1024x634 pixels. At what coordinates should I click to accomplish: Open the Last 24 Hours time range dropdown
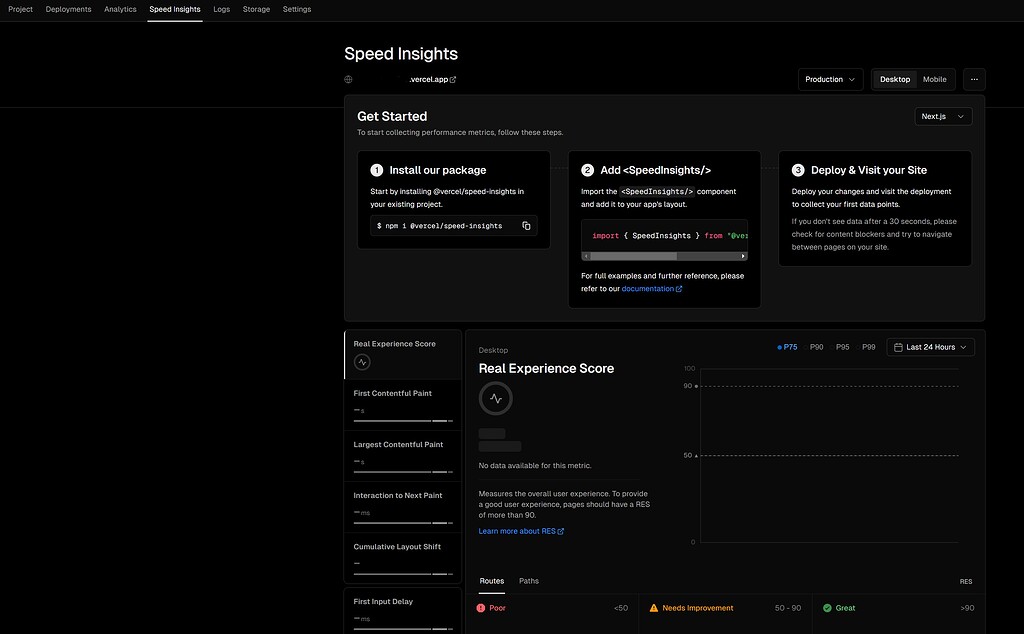pyautogui.click(x=931, y=346)
